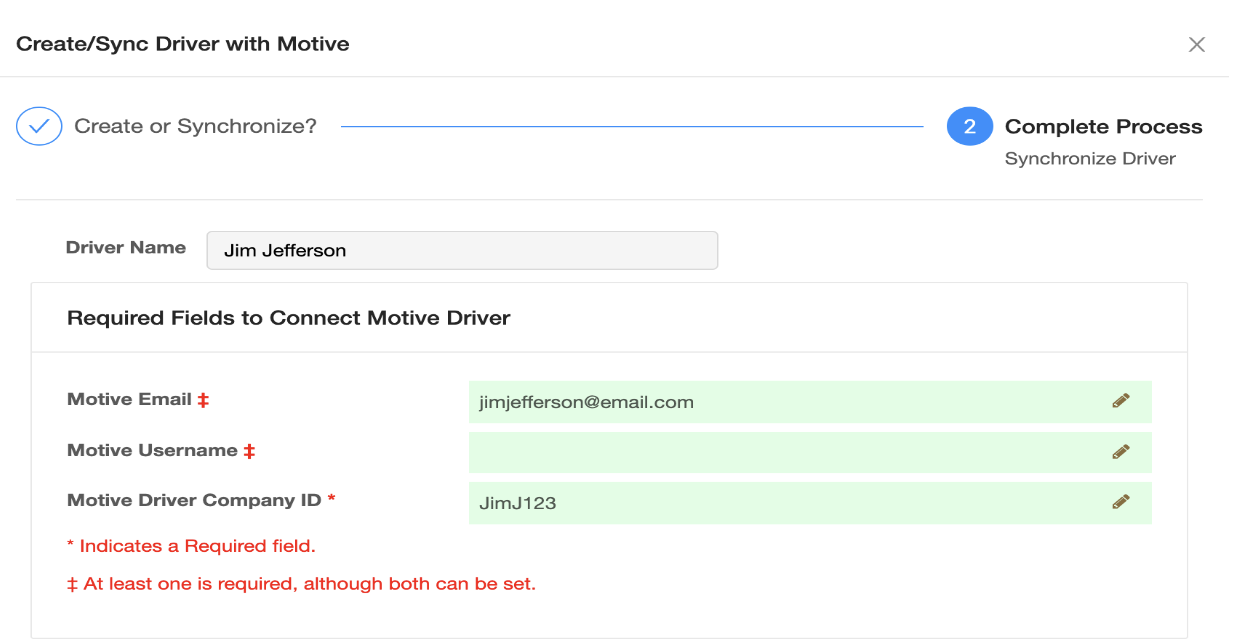Click the 'Driver Name' label

(126, 248)
